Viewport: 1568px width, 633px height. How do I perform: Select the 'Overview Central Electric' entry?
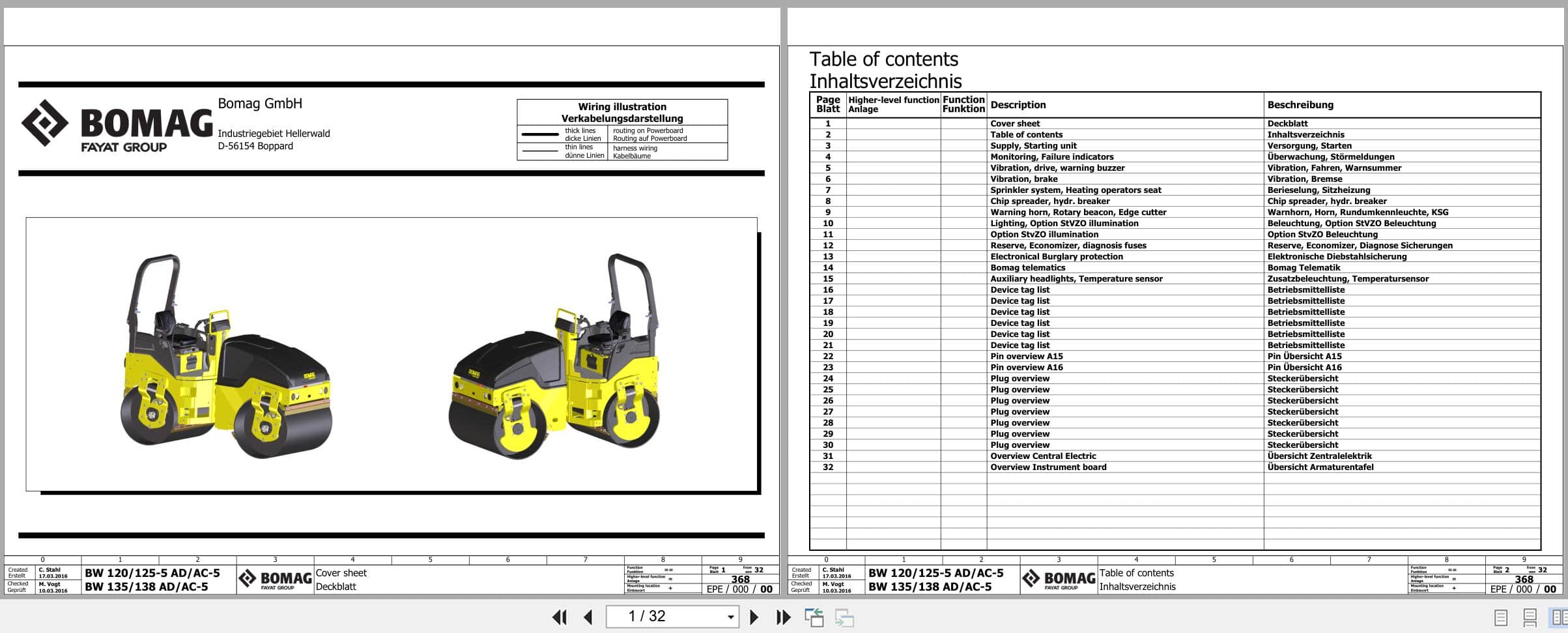tap(1044, 456)
